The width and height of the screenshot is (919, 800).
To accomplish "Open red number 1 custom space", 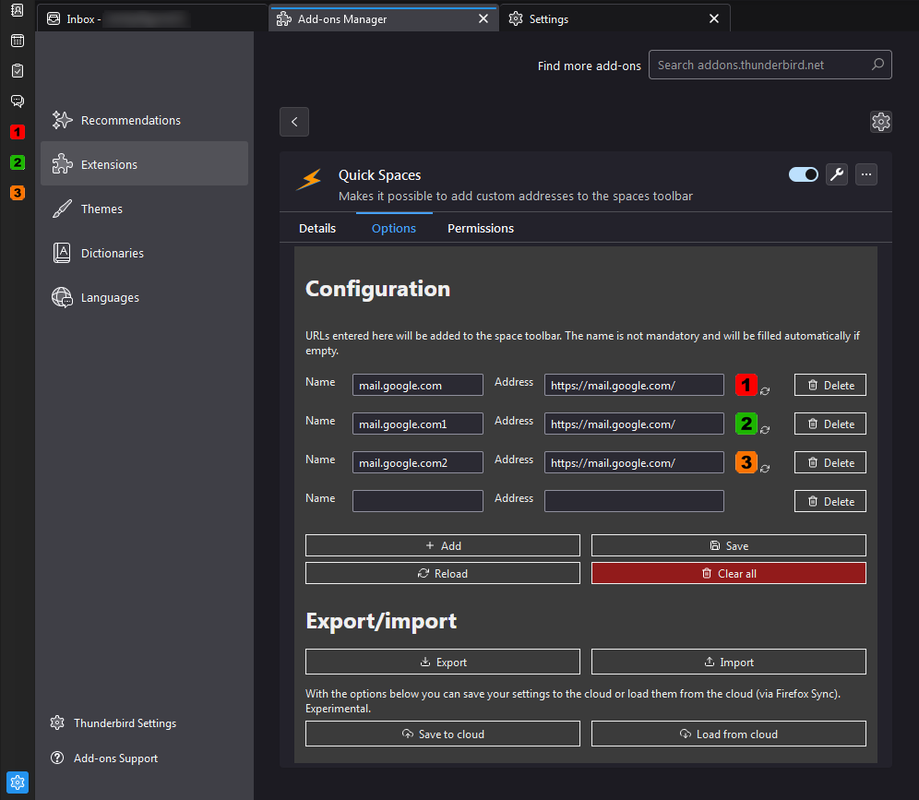I will (17, 132).
